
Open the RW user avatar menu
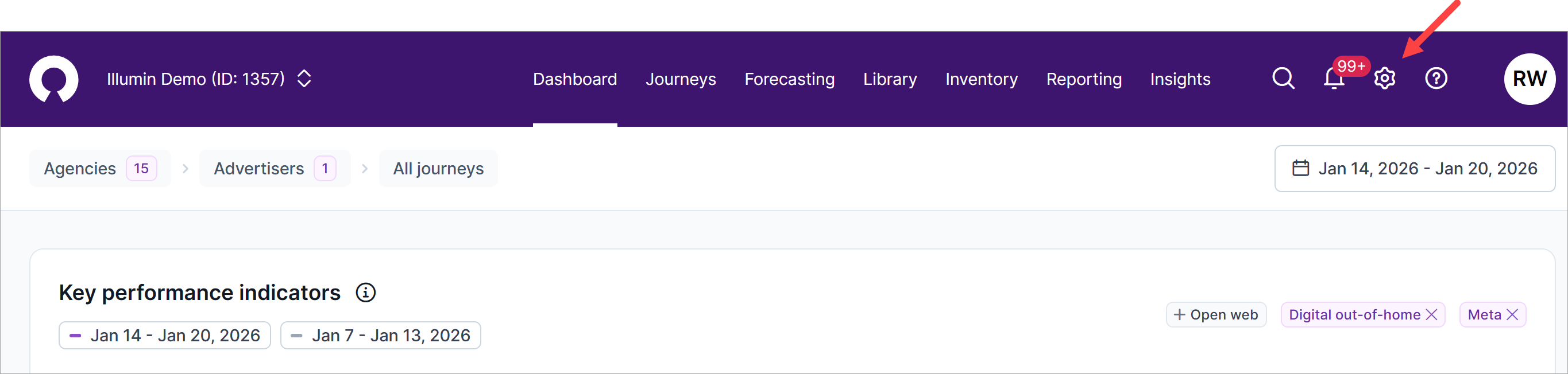pos(1529,79)
